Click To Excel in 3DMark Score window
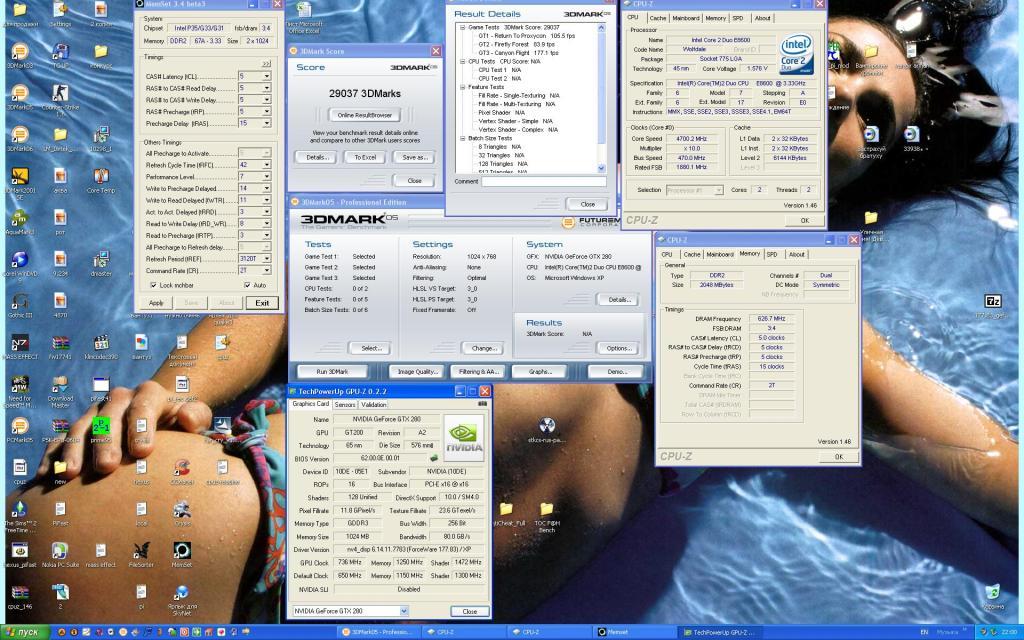Image resolution: width=1024 pixels, height=640 pixels. [364, 157]
